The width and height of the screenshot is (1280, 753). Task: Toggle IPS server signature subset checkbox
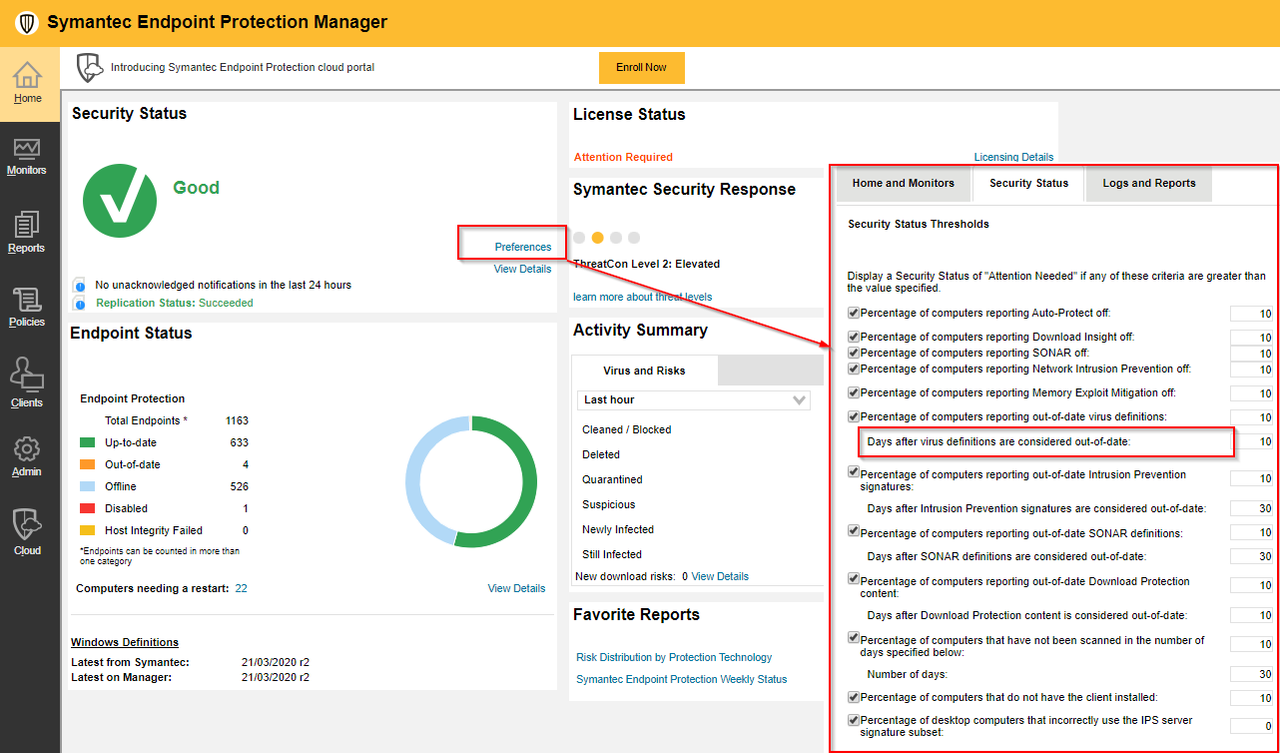point(853,720)
